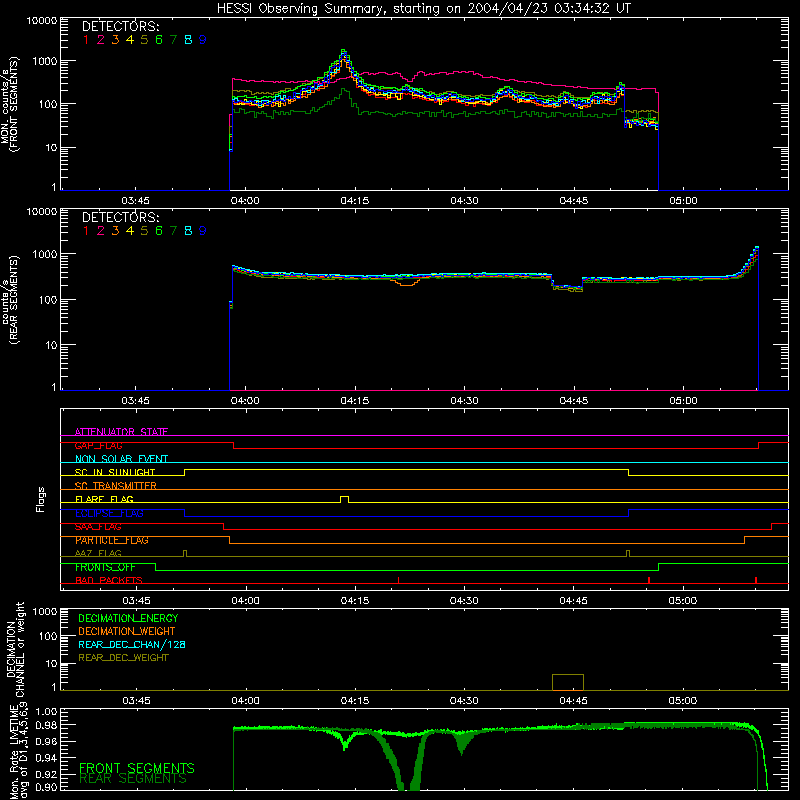Click the ATTENUATOR_STATE flag label
This screenshot has width=800, height=800.
[121, 432]
